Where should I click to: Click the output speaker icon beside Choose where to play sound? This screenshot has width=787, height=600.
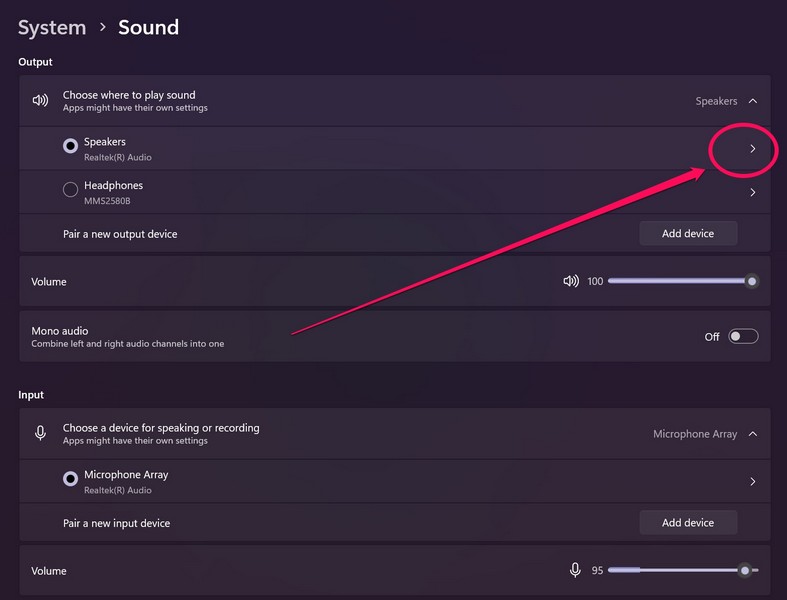pos(40,101)
